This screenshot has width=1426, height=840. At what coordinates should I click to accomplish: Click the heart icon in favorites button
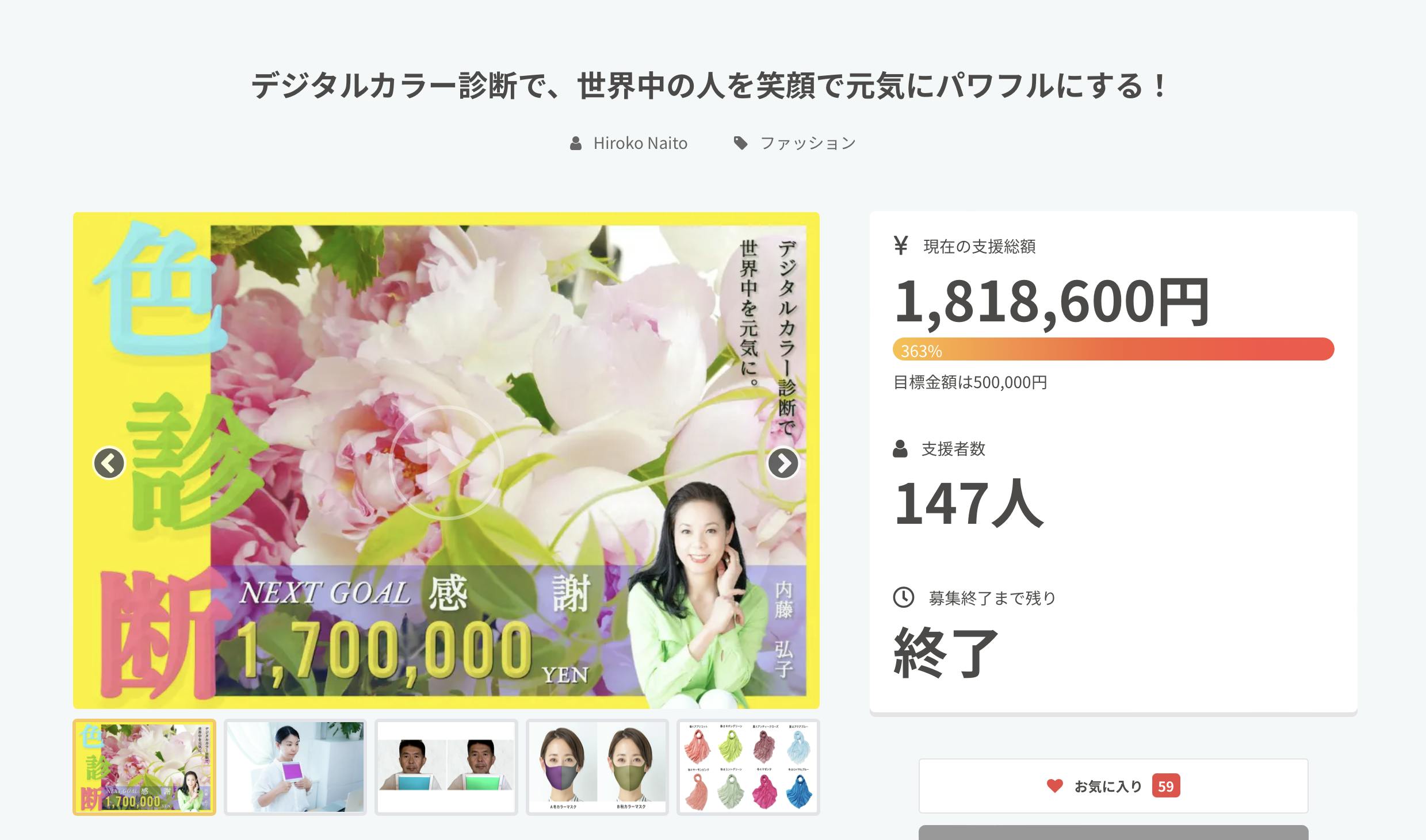pos(1054,785)
